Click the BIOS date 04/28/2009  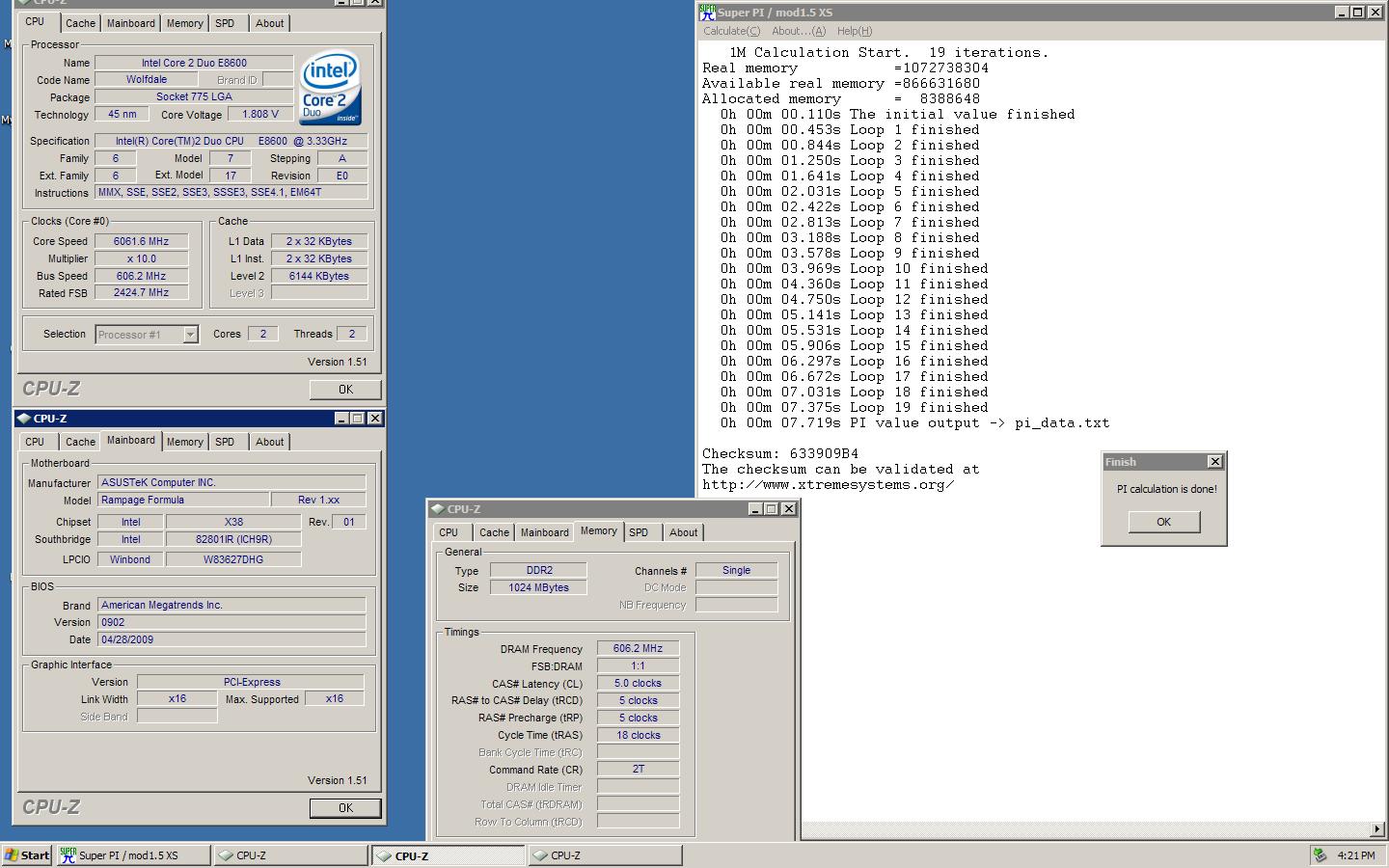[231, 640]
